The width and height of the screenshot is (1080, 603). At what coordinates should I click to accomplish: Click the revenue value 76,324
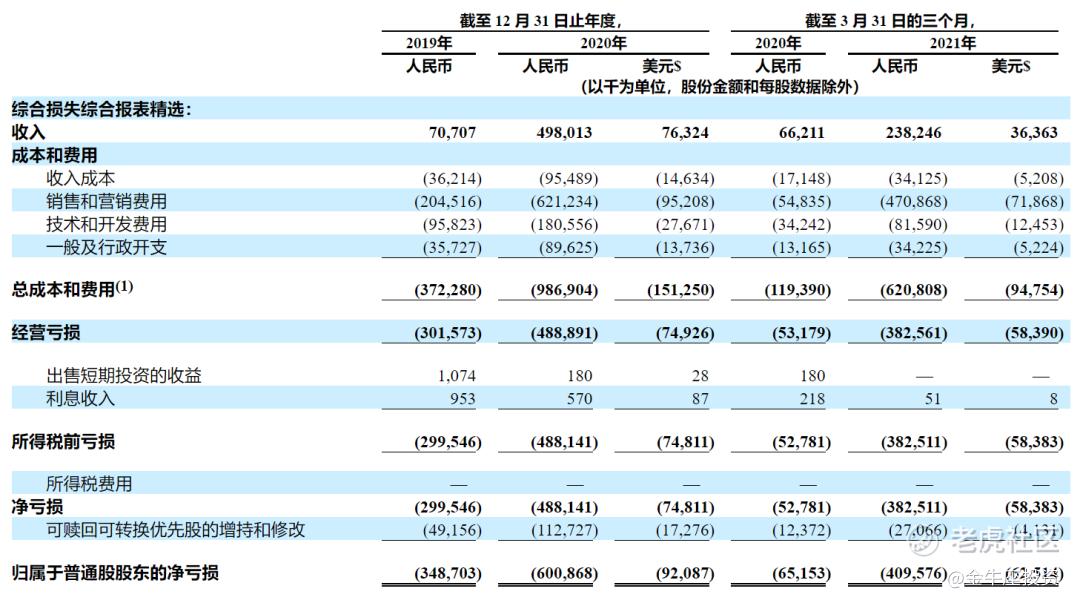[x=685, y=132]
